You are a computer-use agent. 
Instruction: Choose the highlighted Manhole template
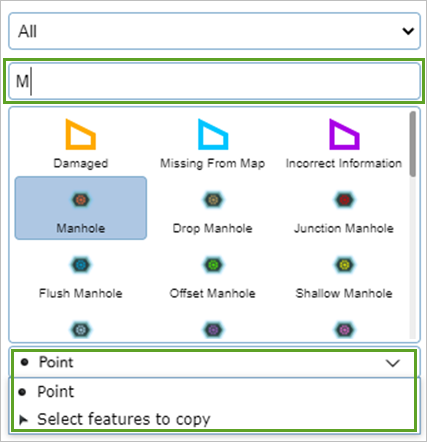coord(81,208)
